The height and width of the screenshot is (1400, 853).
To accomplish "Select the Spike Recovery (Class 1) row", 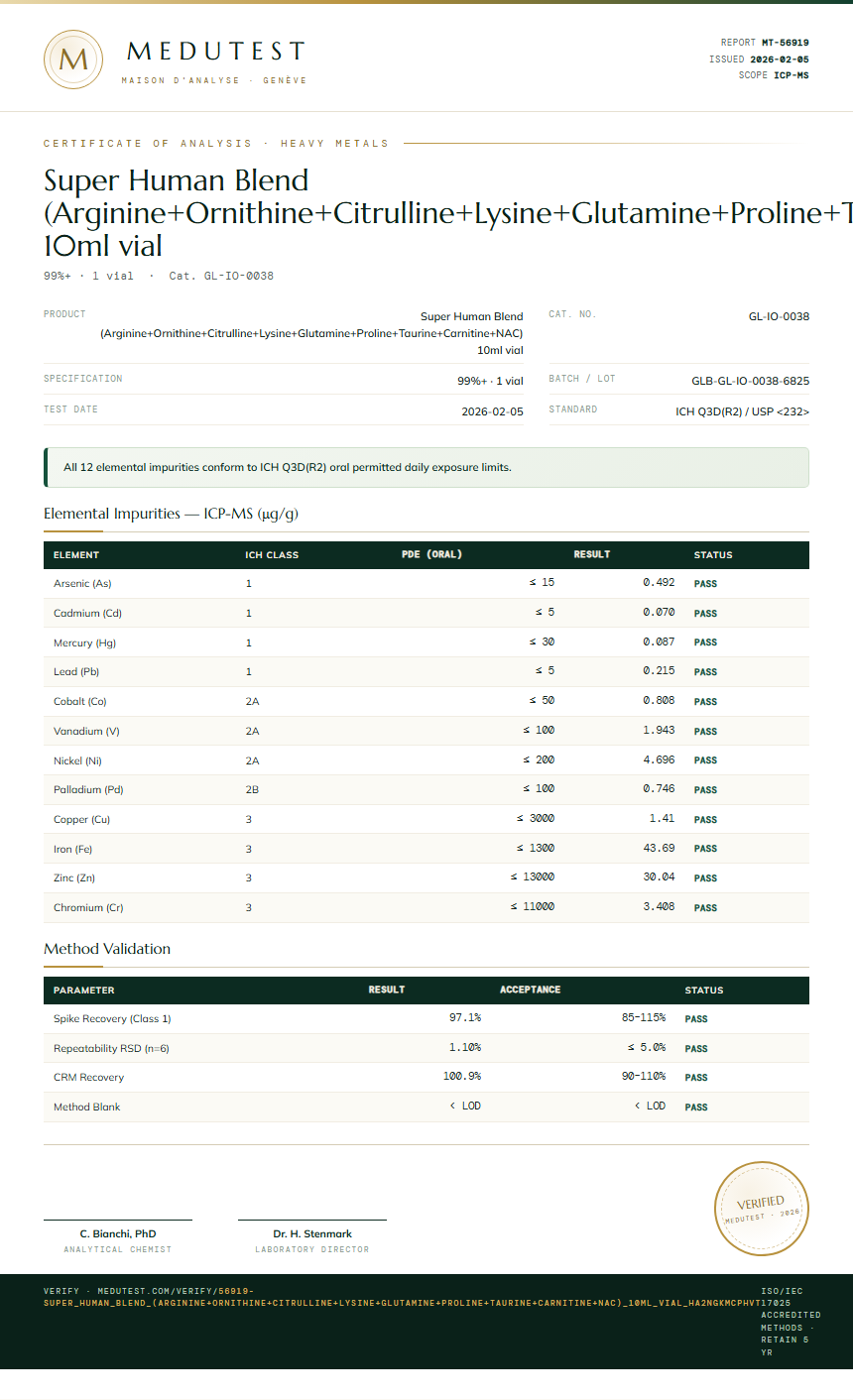I will (x=426, y=1018).
